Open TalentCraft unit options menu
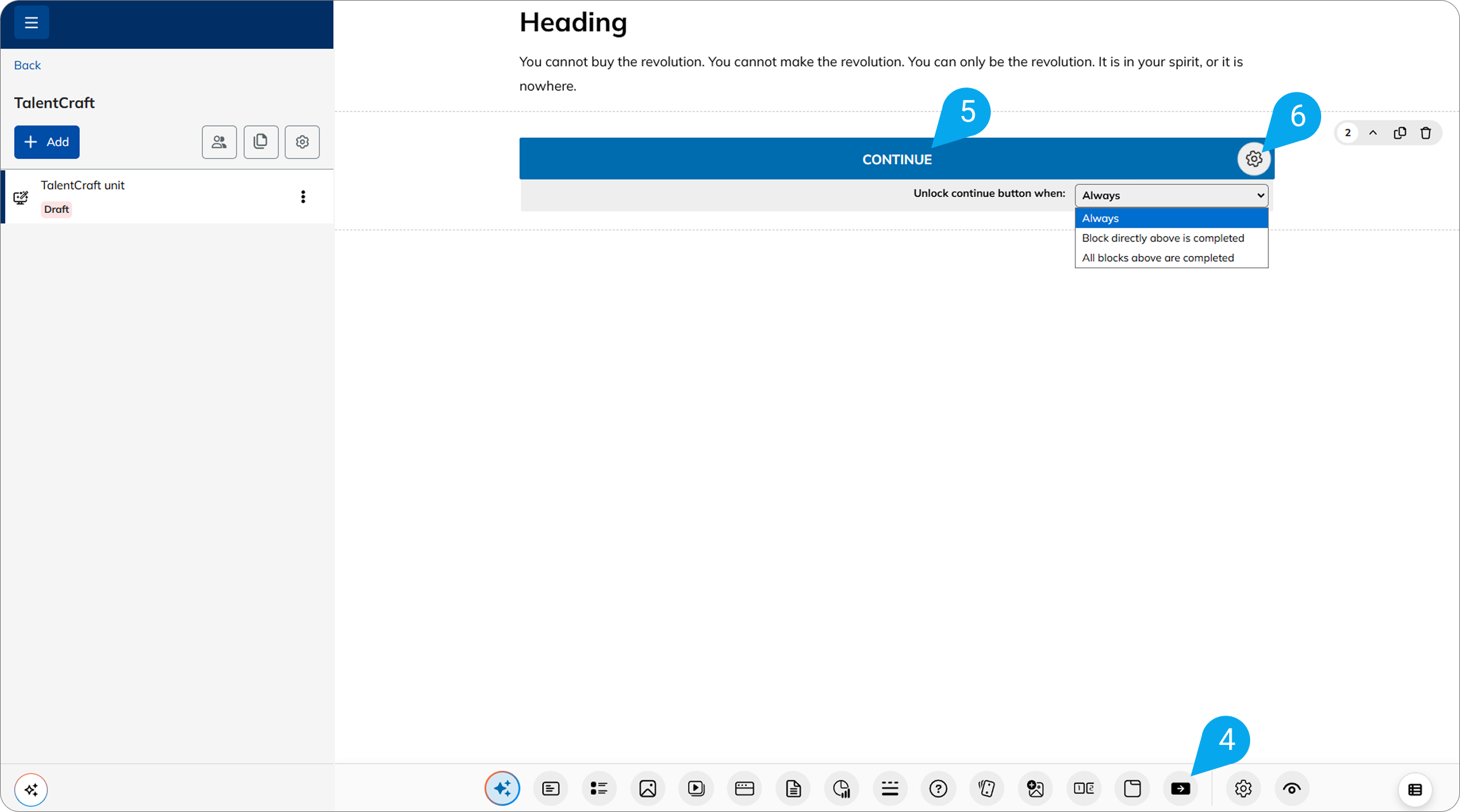Screen dimensions: 1460x812 303,197
